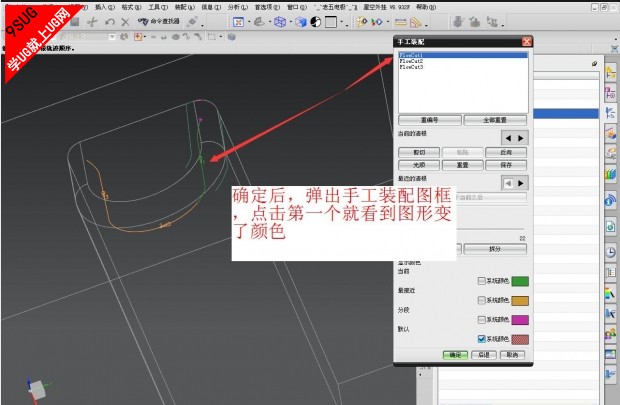
Task: Click the dashed rectangle selection icon
Action: (212, 37)
